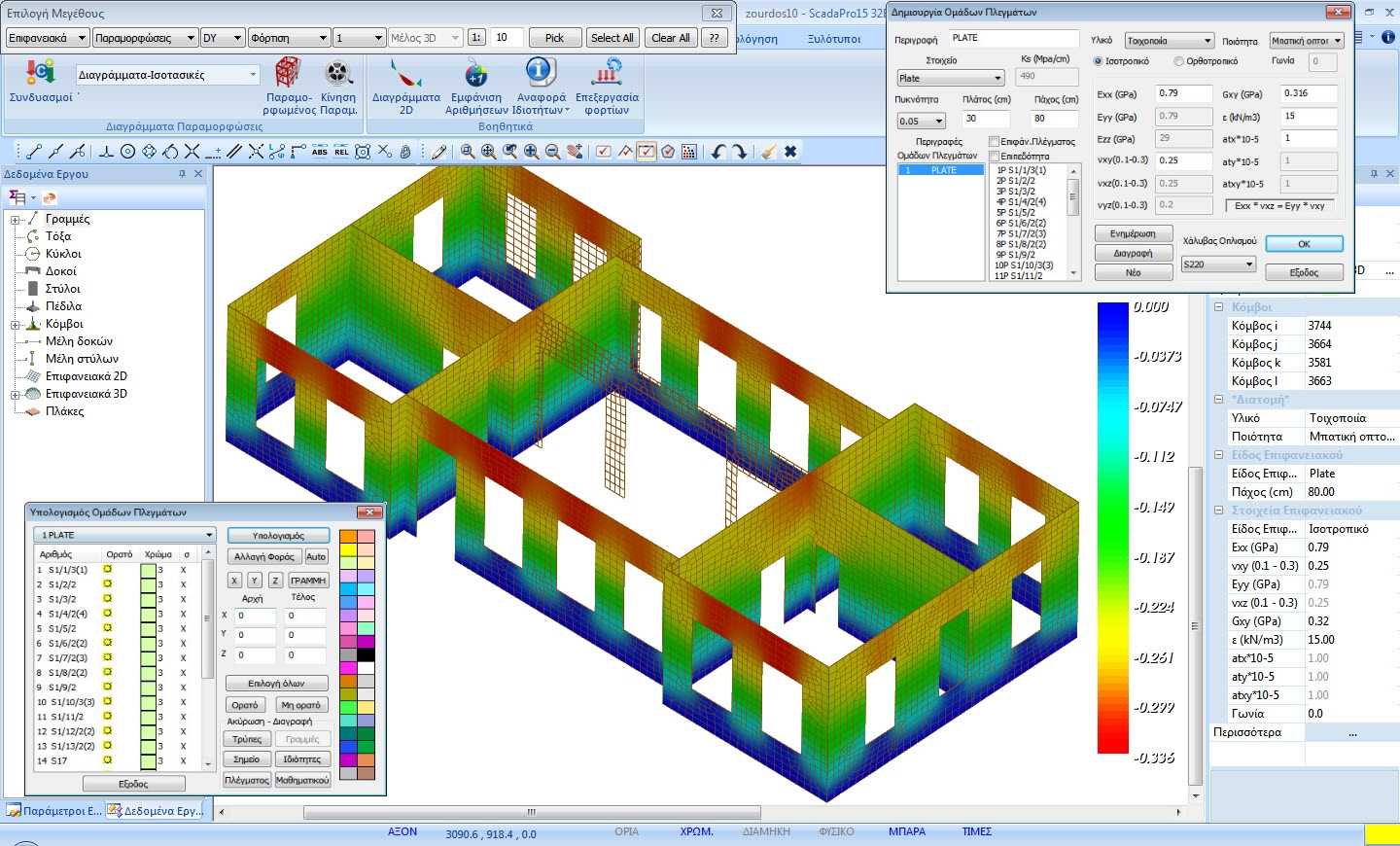The image size is (1400, 846).
Task: Click the Συνδυασμοί combinations icon
Action: point(40,74)
